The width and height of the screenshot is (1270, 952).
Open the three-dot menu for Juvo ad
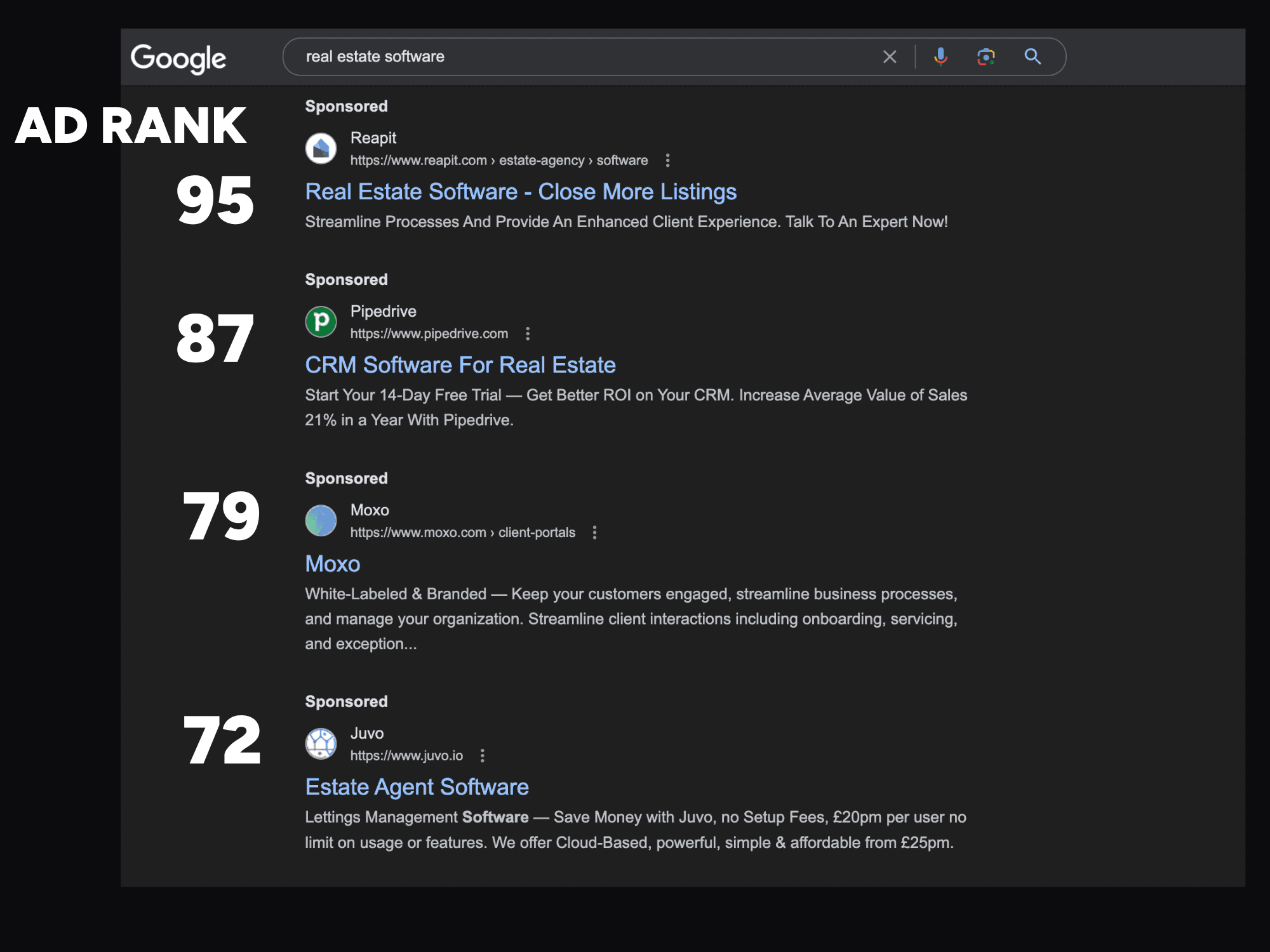pyautogui.click(x=483, y=756)
